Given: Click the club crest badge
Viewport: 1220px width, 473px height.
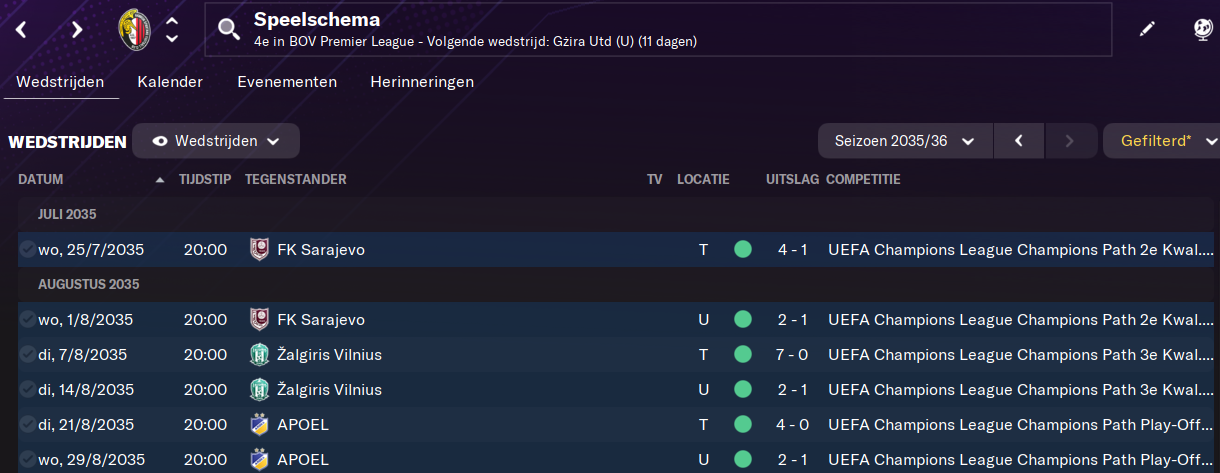Looking at the screenshot, I should pos(133,29).
